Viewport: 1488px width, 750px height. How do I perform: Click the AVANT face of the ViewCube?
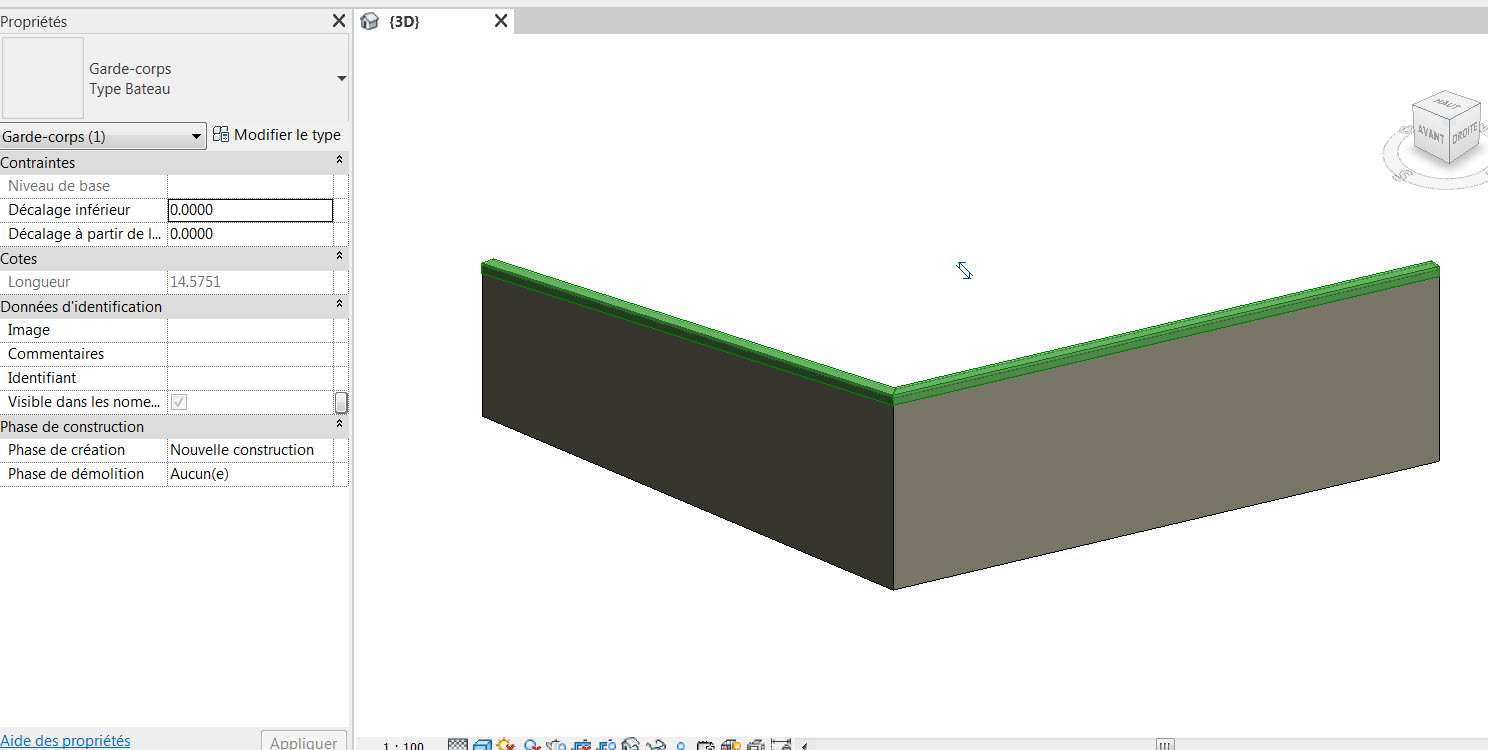[1430, 134]
